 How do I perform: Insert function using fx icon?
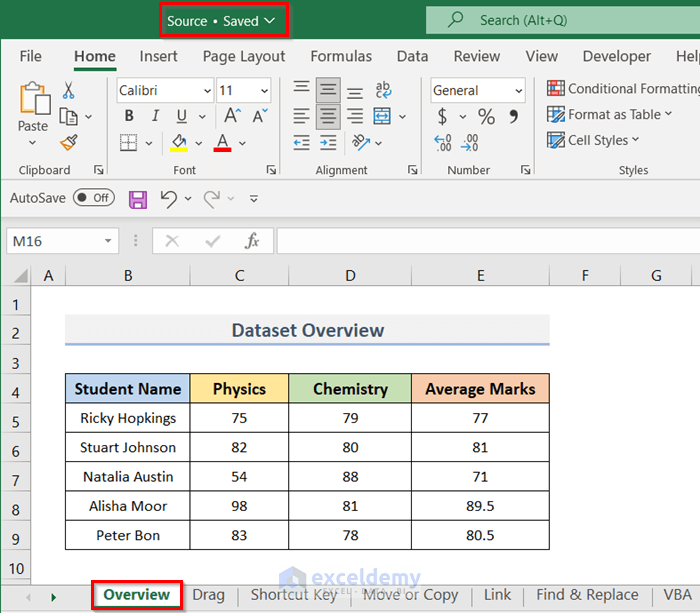(252, 241)
